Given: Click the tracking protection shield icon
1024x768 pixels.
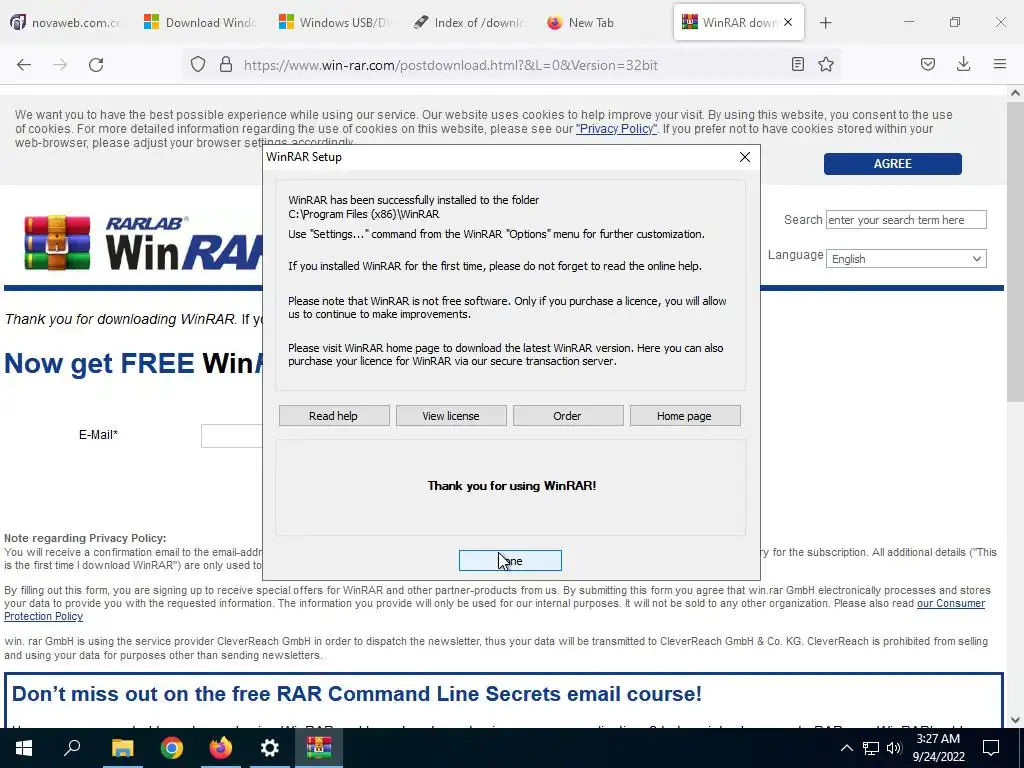Looking at the screenshot, I should 198,65.
